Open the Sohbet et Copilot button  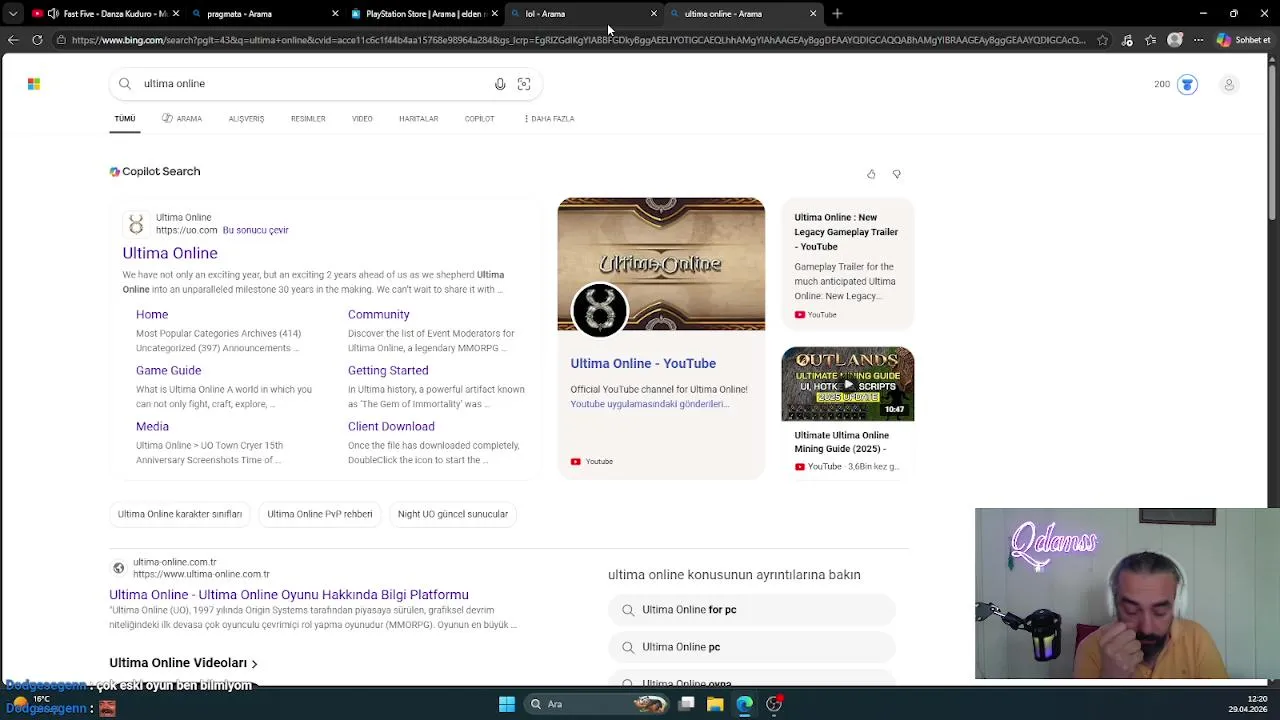coord(1243,40)
